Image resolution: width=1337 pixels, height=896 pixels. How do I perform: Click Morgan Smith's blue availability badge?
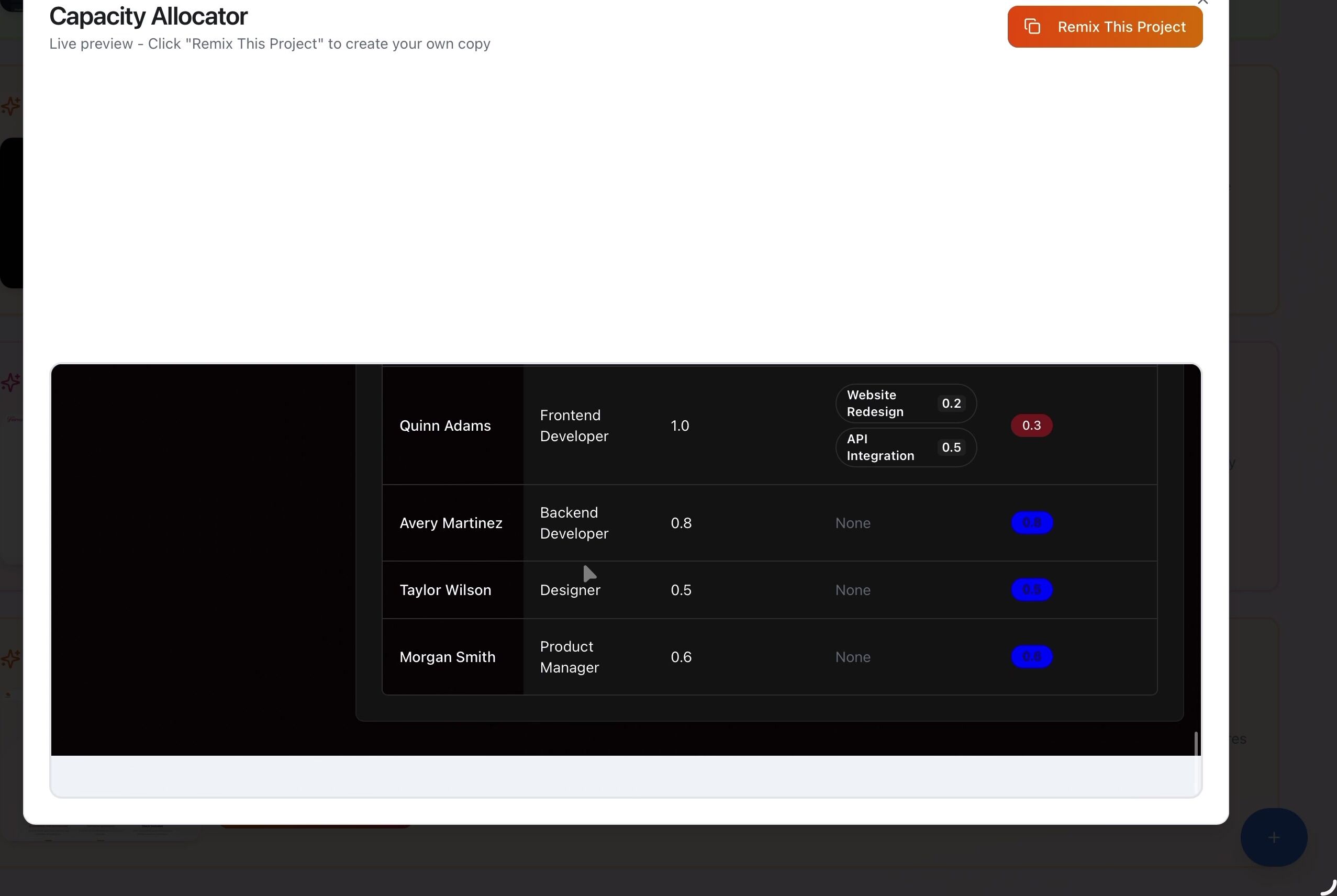(x=1031, y=657)
